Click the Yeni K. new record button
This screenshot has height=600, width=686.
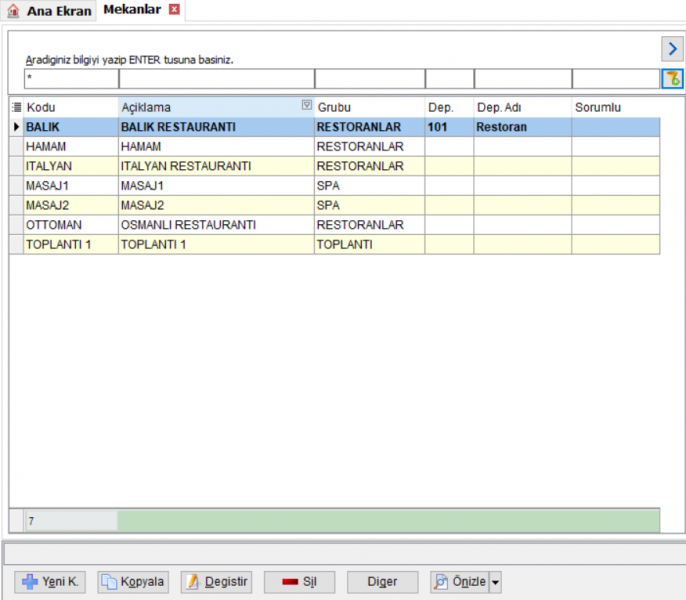tap(50, 582)
